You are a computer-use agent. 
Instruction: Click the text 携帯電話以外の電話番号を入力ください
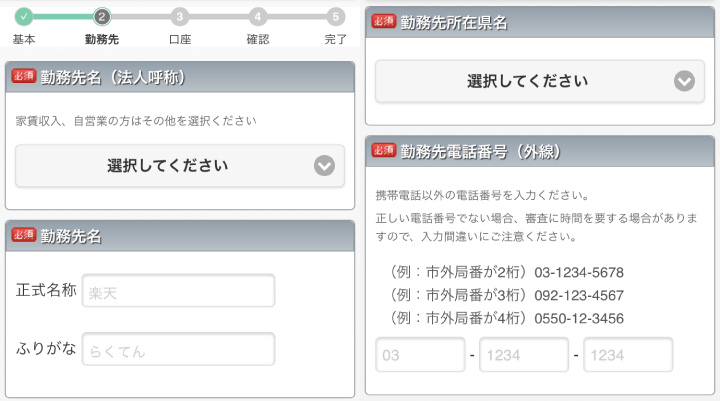coord(482,195)
